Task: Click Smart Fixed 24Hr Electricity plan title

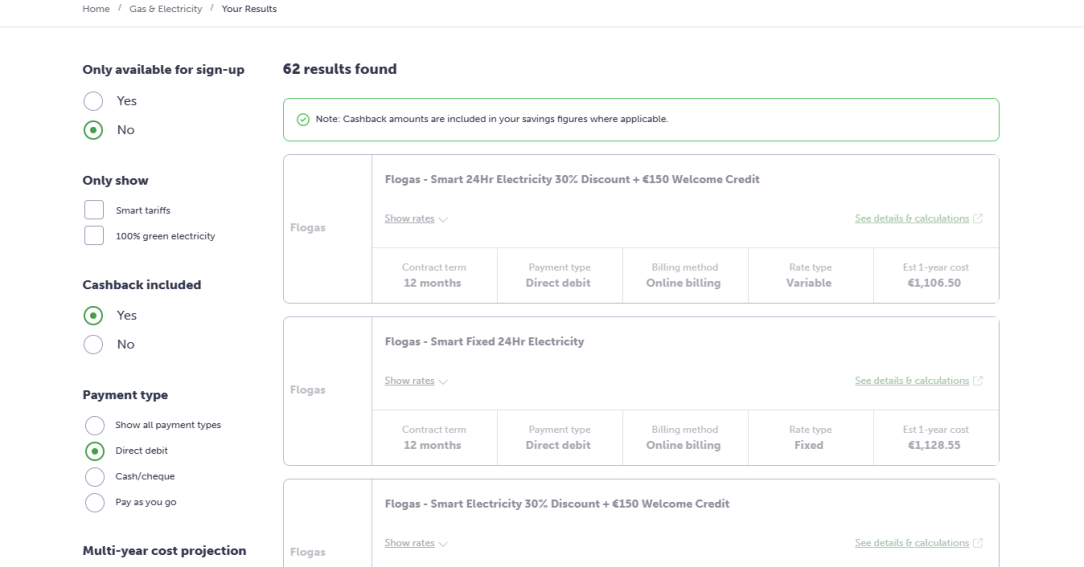Action: 484,342
